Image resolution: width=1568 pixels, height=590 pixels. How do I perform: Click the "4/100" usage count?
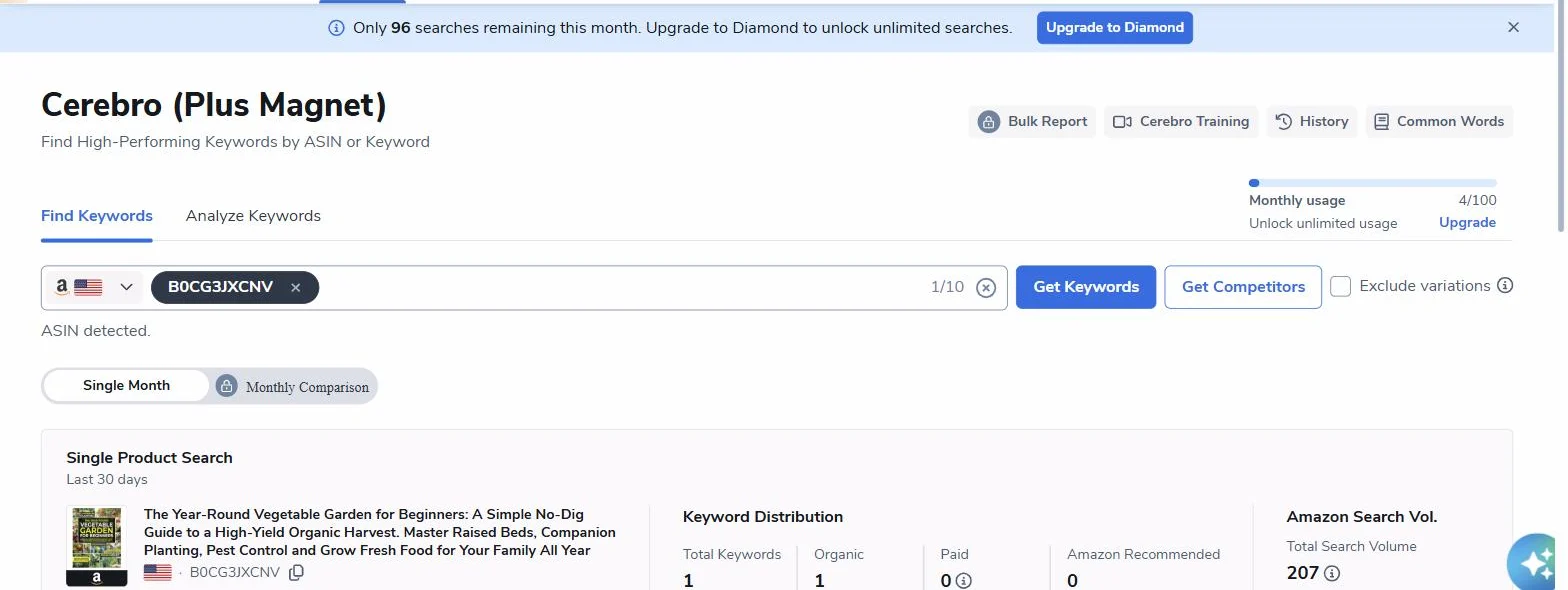click(1477, 201)
